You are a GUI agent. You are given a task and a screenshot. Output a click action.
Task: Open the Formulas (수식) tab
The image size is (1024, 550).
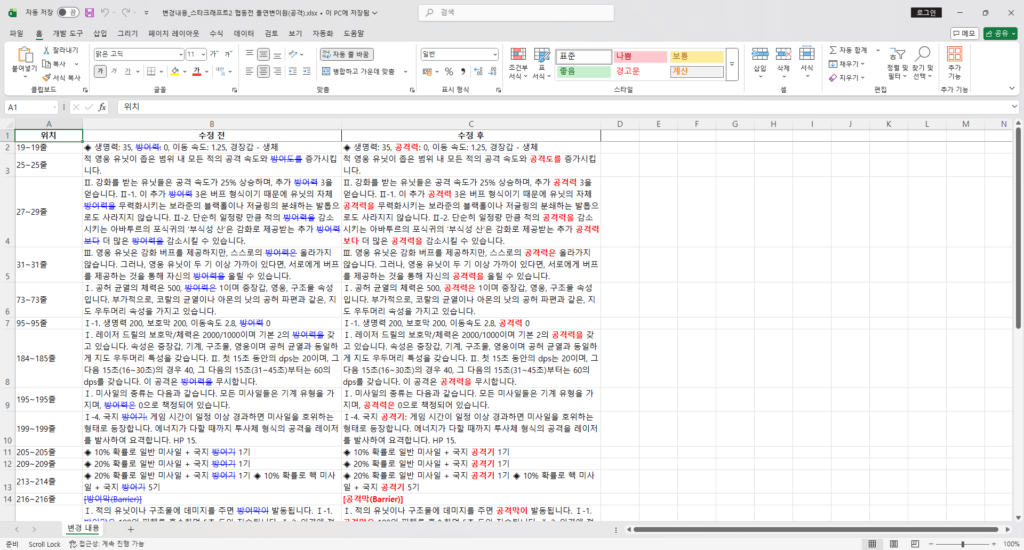tap(216, 33)
